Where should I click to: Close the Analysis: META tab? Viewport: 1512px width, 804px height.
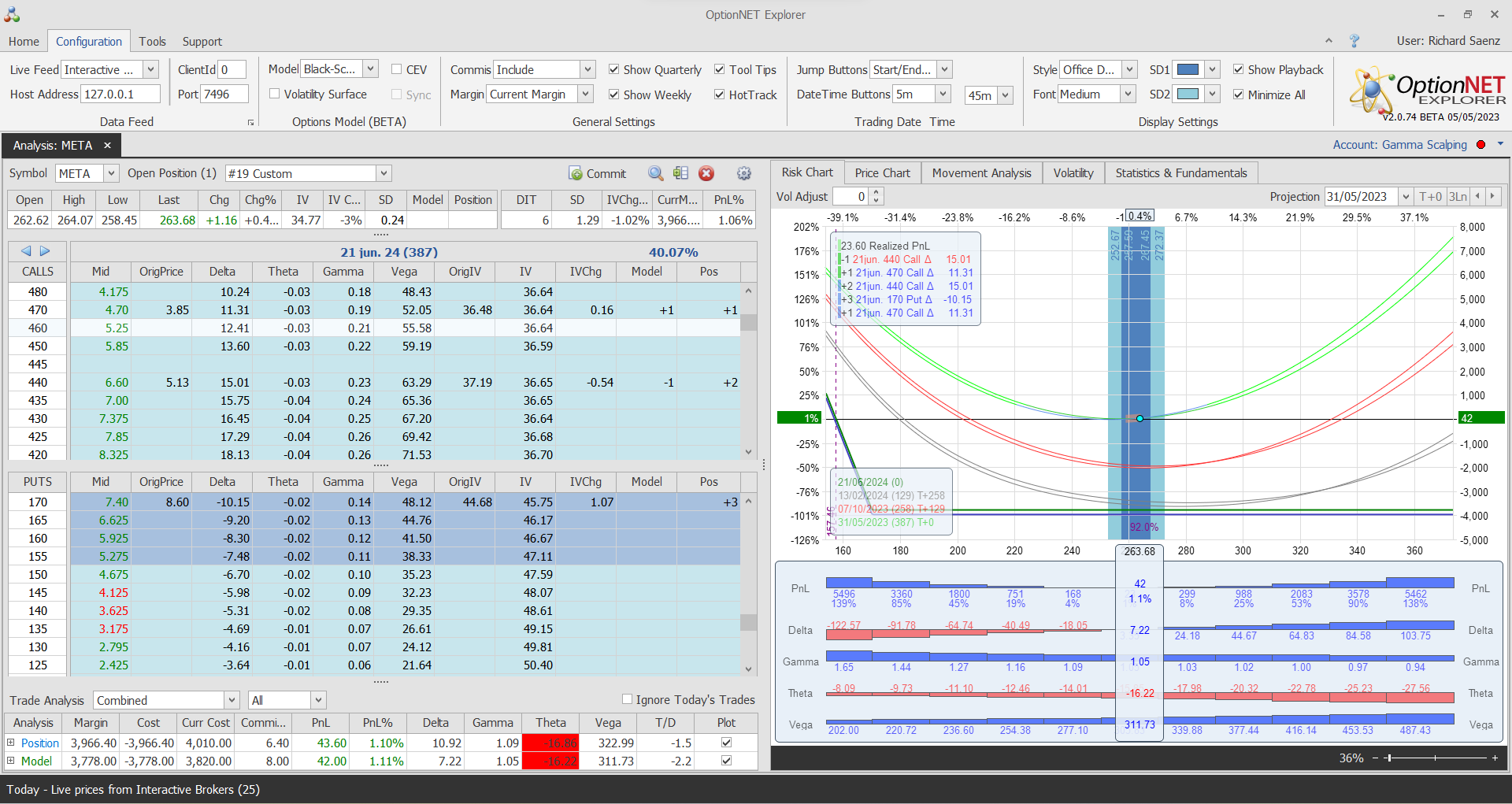click(107, 146)
